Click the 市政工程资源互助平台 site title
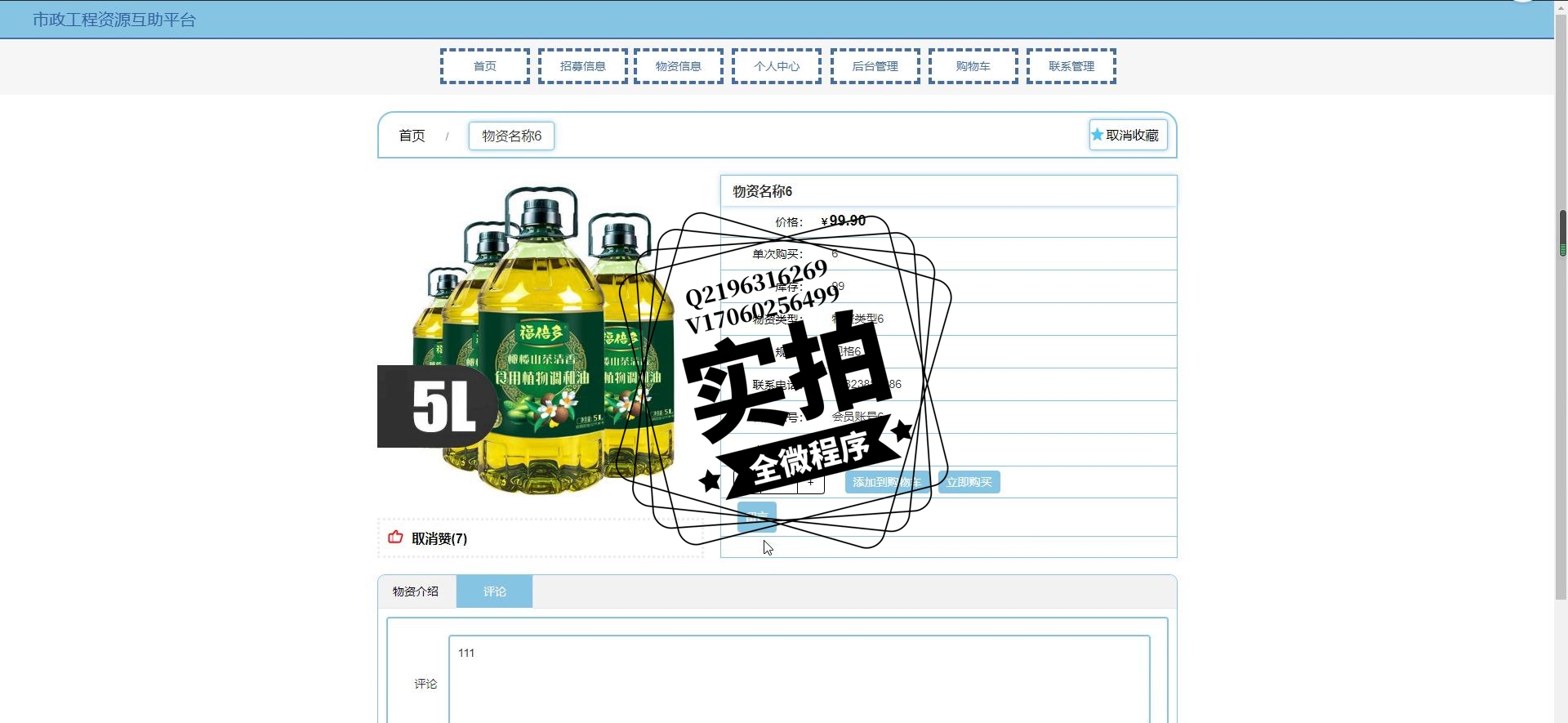 point(114,20)
